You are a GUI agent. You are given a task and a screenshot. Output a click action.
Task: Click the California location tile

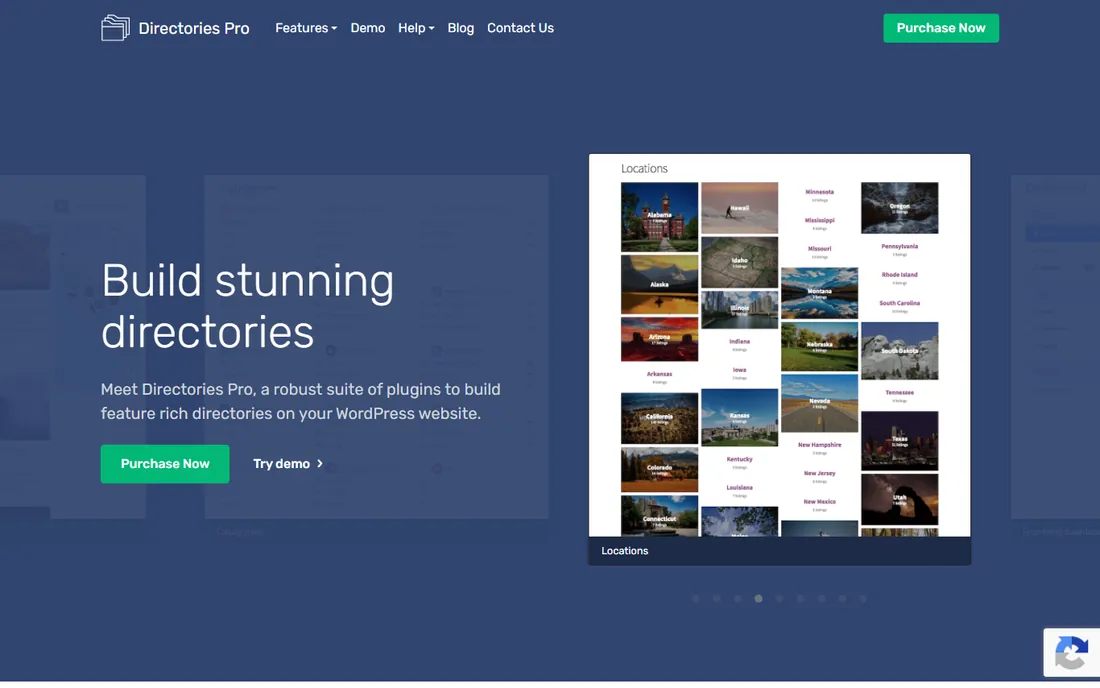659,418
